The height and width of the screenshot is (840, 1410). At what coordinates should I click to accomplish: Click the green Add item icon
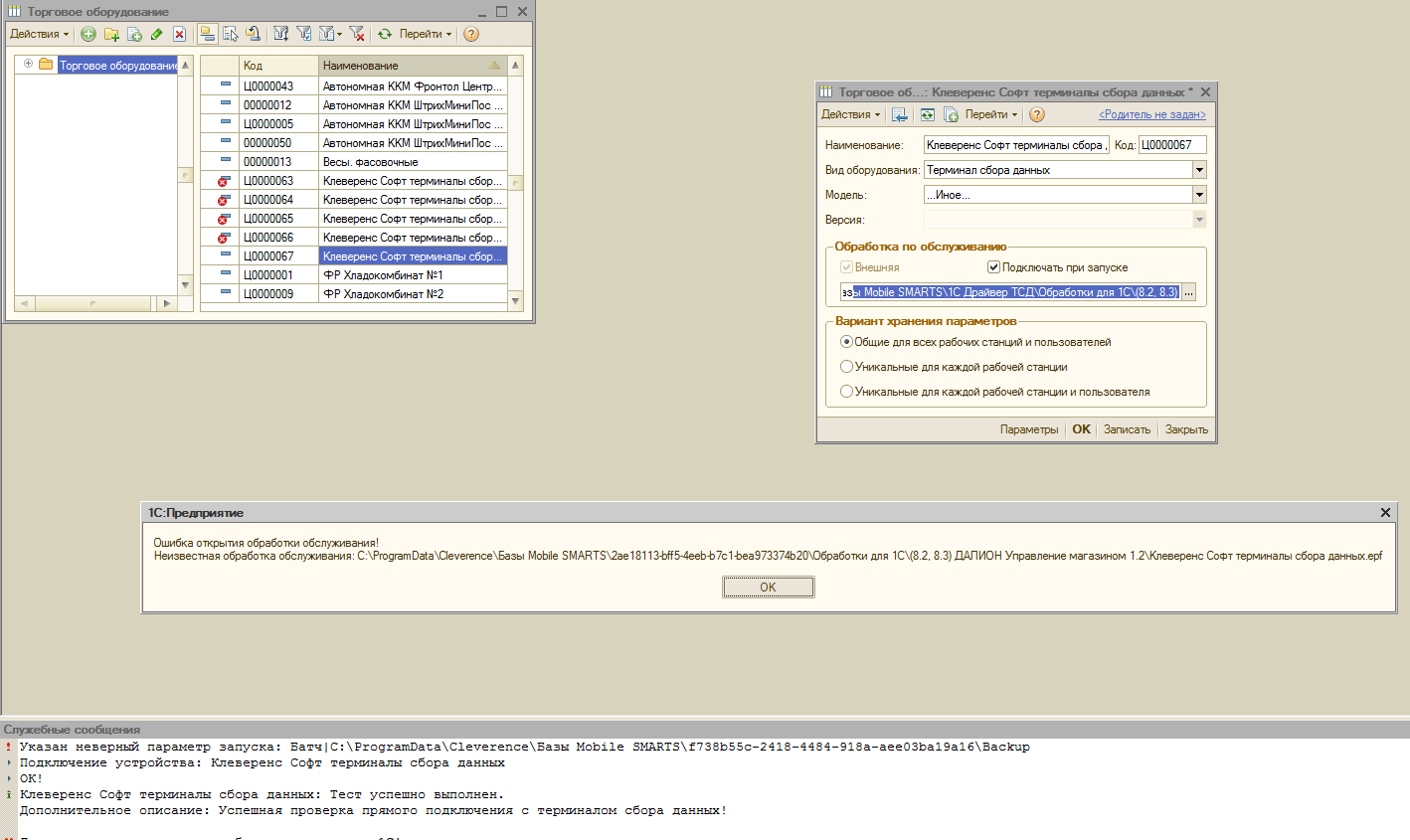click(x=88, y=34)
